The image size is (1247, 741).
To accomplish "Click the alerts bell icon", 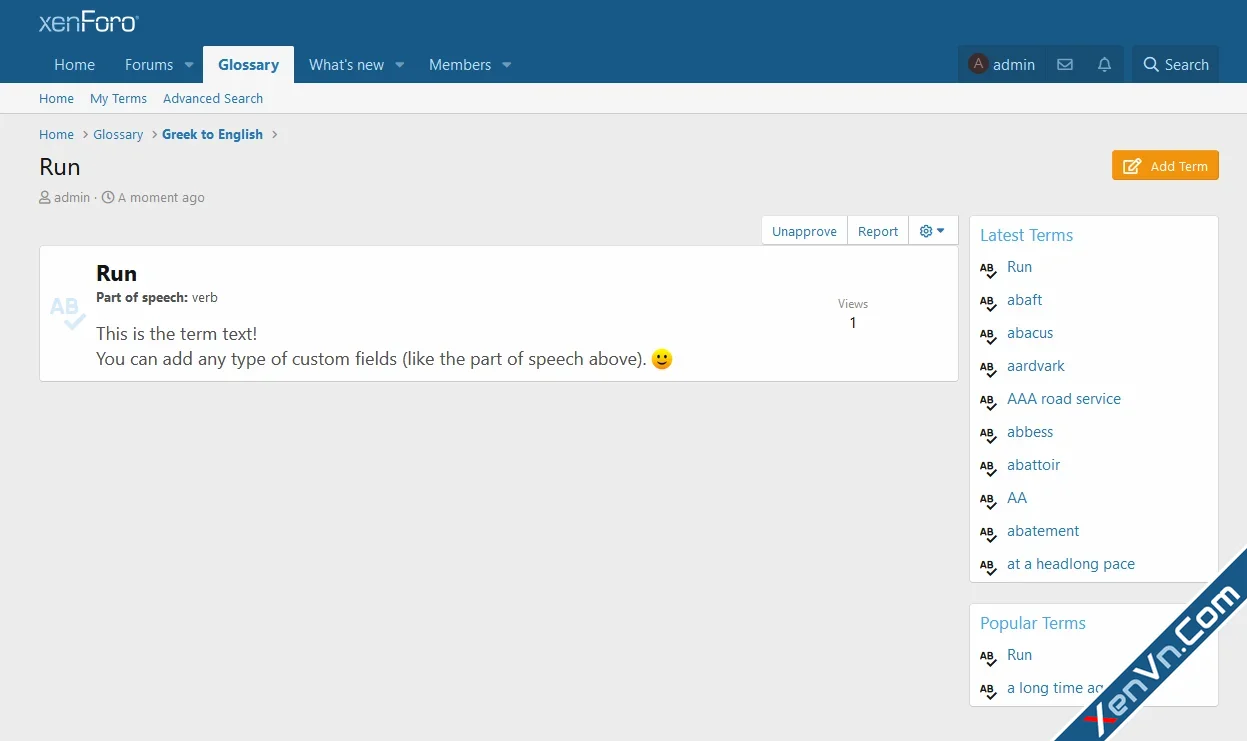I will 1104,65.
